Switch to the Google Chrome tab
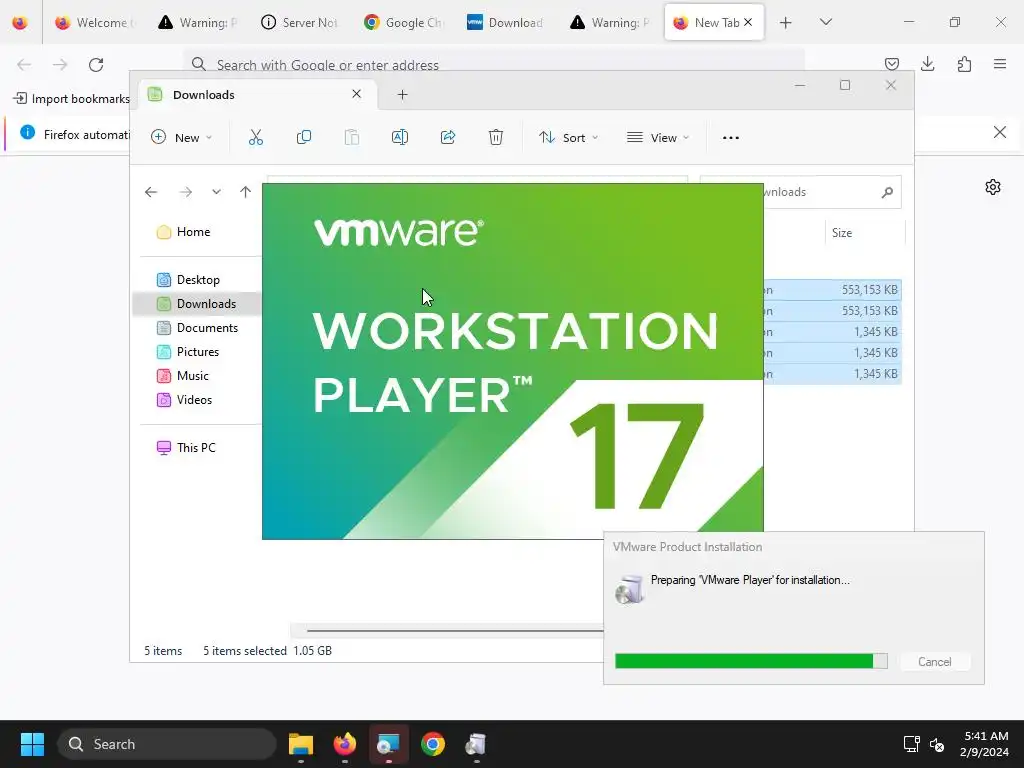This screenshot has width=1024, height=768. pos(403,22)
